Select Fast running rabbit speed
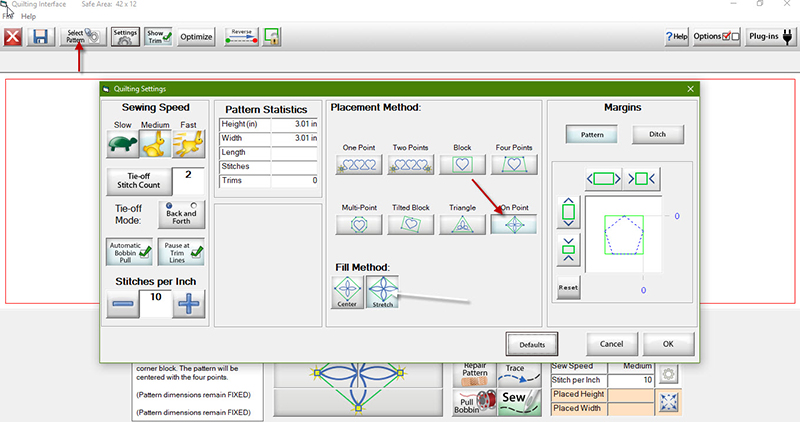This screenshot has height=422, width=800. (188, 143)
